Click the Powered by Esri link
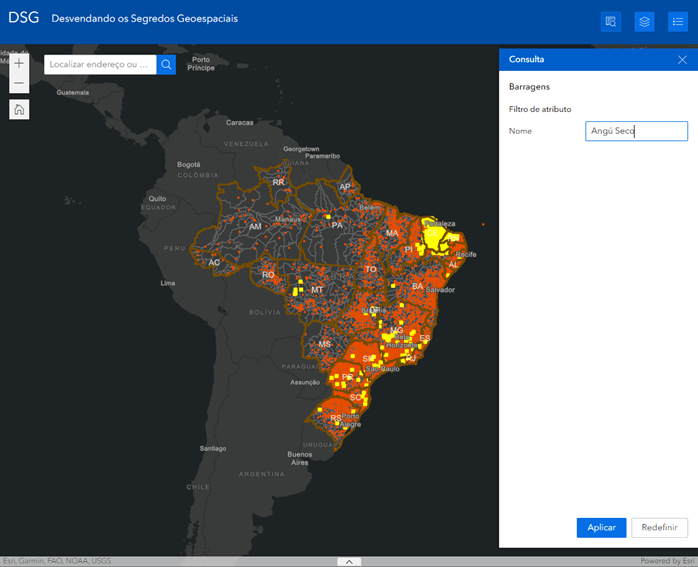Image resolution: width=698 pixels, height=567 pixels. pyautogui.click(x=667, y=561)
